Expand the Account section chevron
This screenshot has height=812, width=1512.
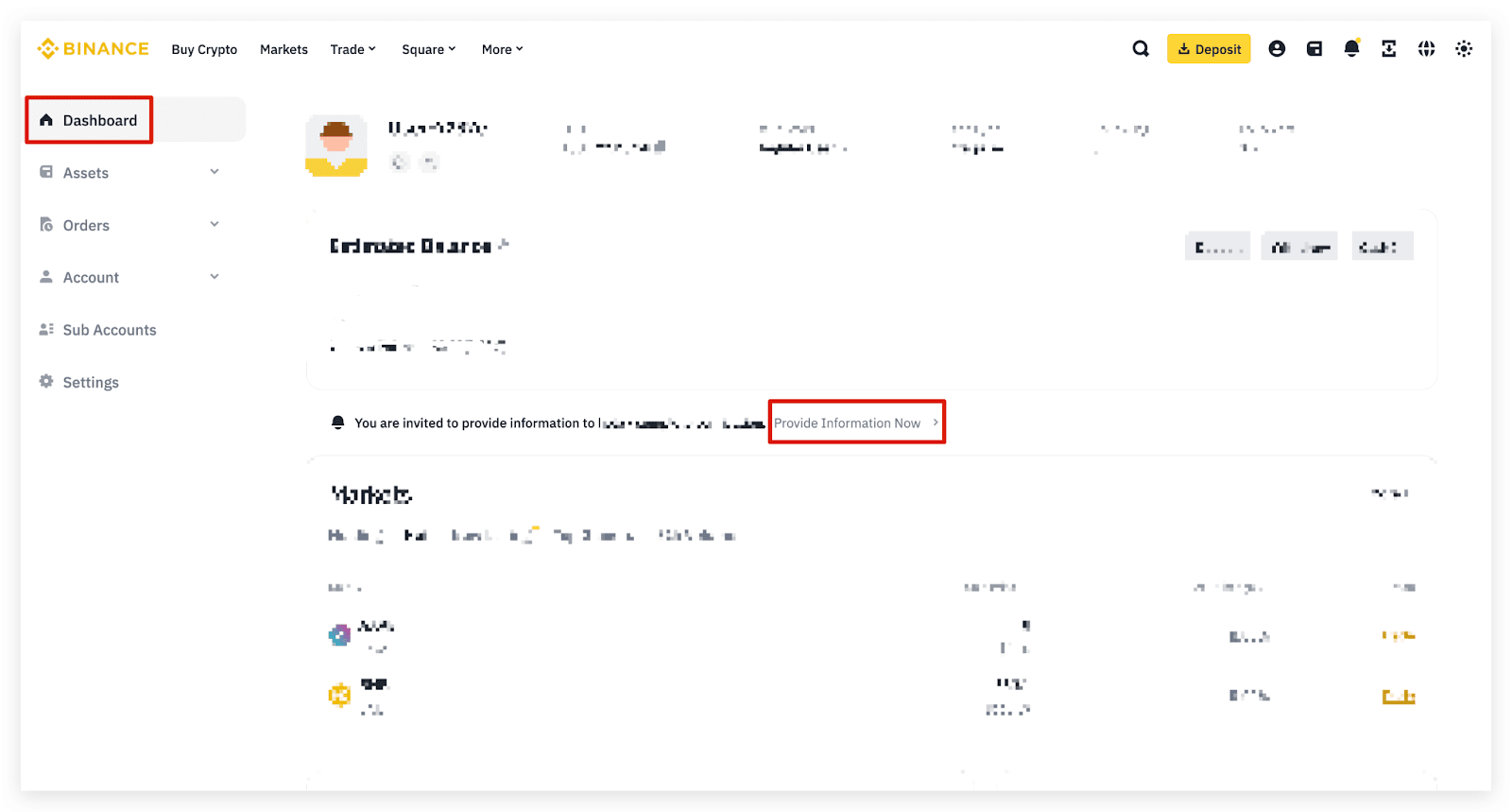[x=215, y=277]
